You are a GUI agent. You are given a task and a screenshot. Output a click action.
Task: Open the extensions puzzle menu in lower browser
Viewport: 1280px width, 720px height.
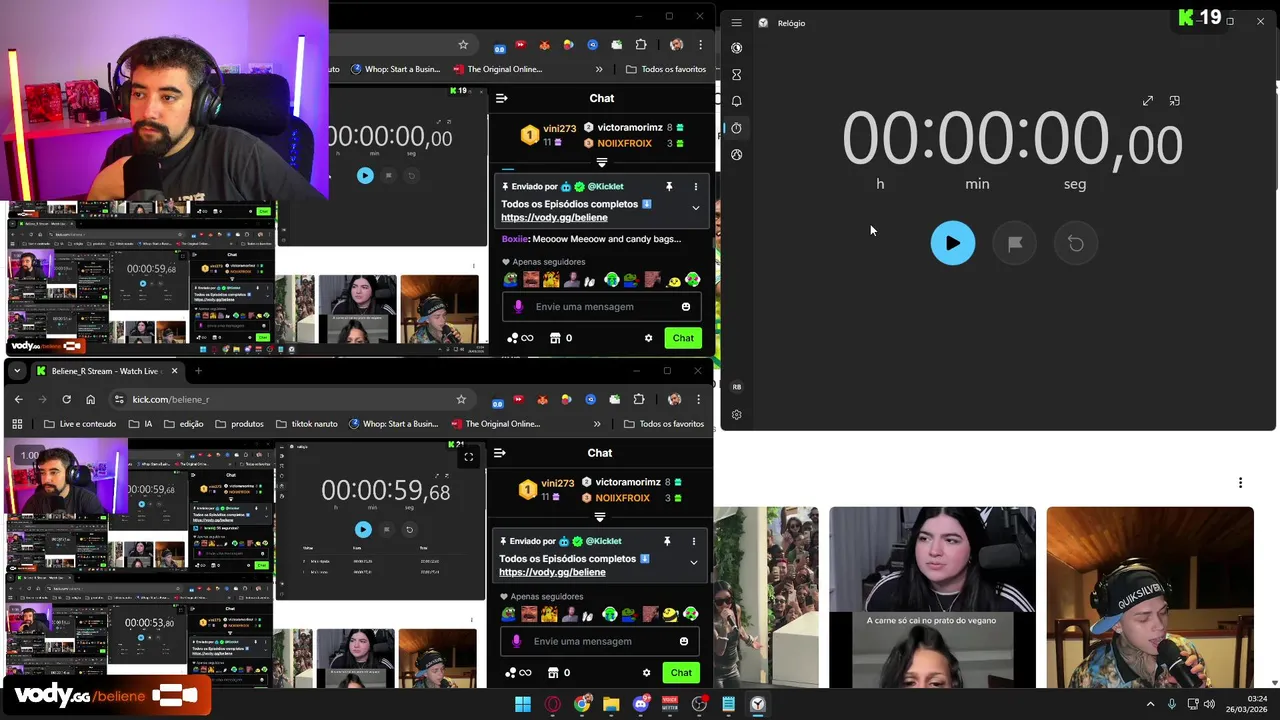point(639,399)
